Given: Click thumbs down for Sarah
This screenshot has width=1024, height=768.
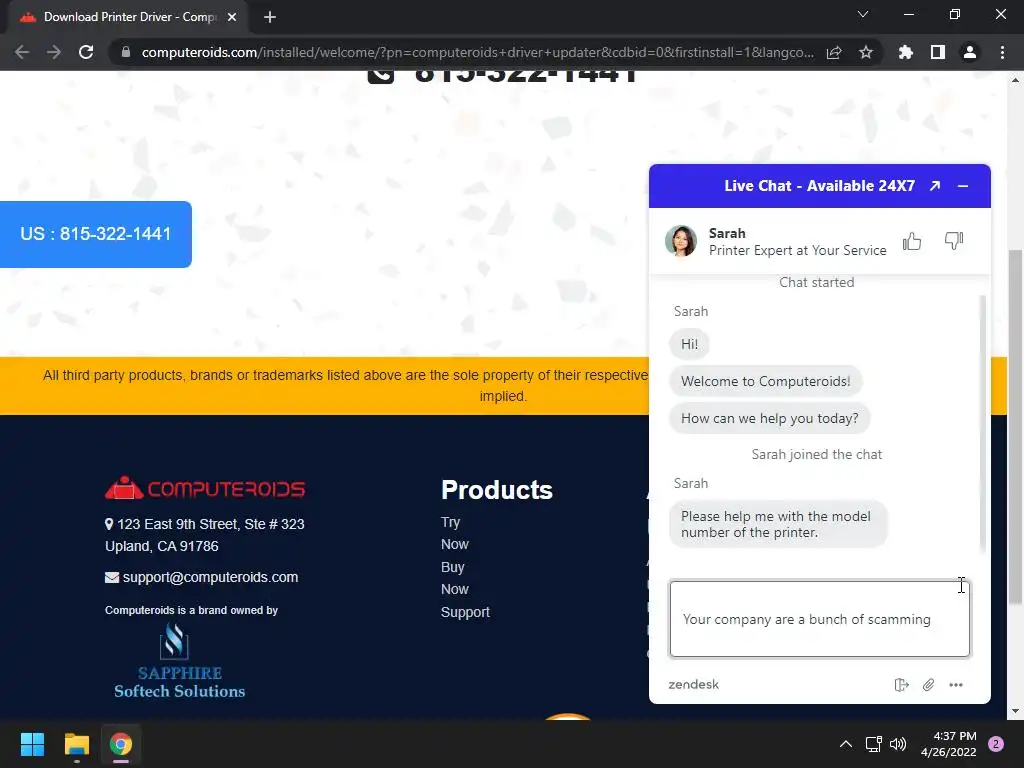Looking at the screenshot, I should pos(953,241).
